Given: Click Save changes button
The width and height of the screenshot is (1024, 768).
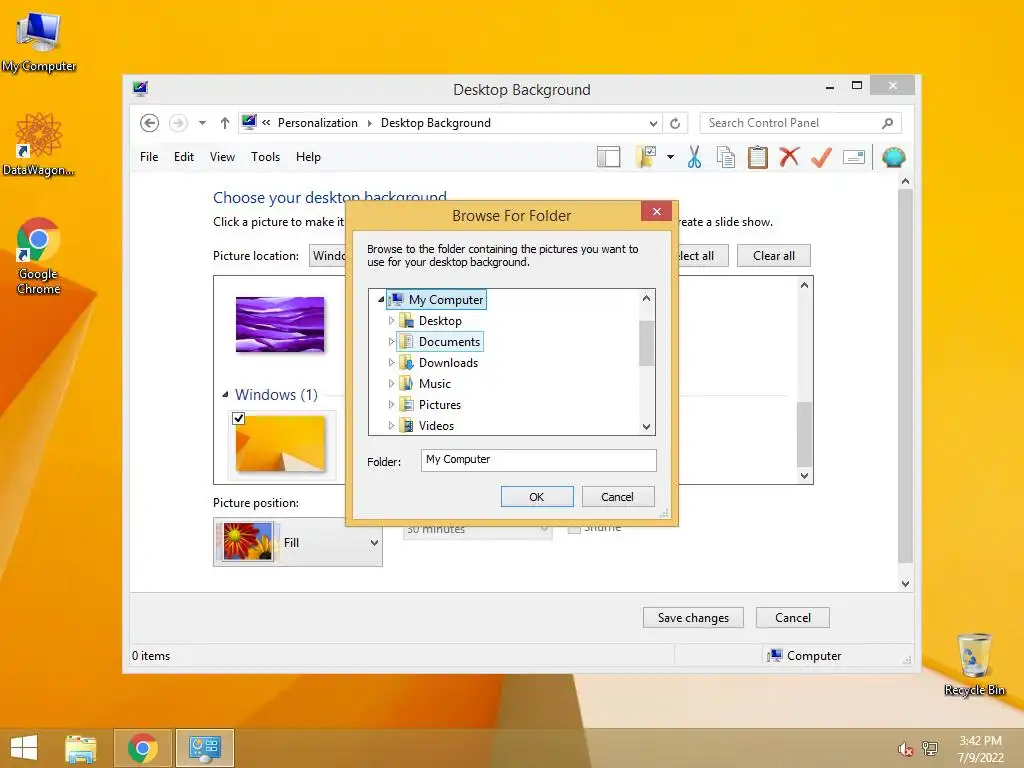Looking at the screenshot, I should pos(693,618).
